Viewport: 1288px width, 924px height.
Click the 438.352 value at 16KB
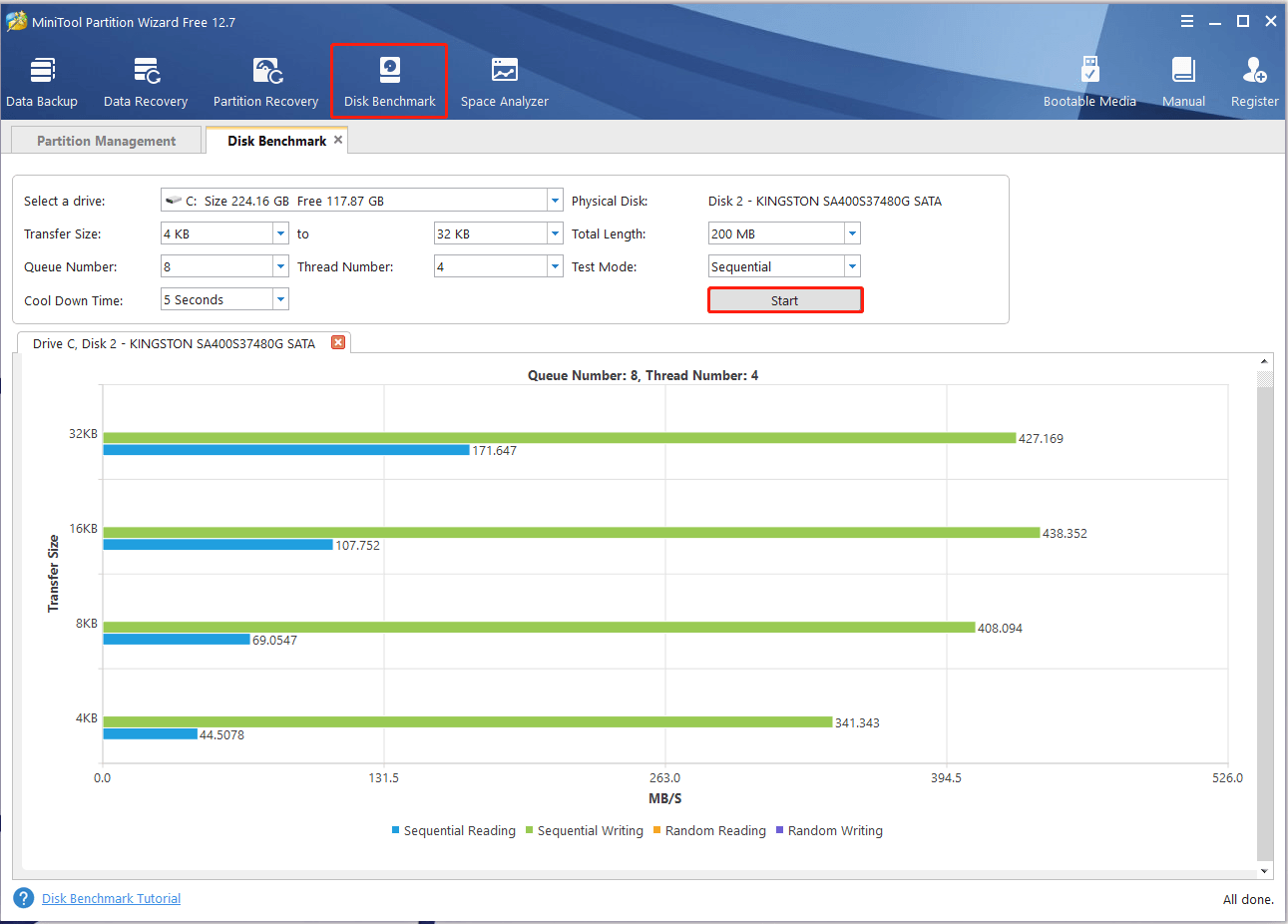pyautogui.click(x=1065, y=533)
